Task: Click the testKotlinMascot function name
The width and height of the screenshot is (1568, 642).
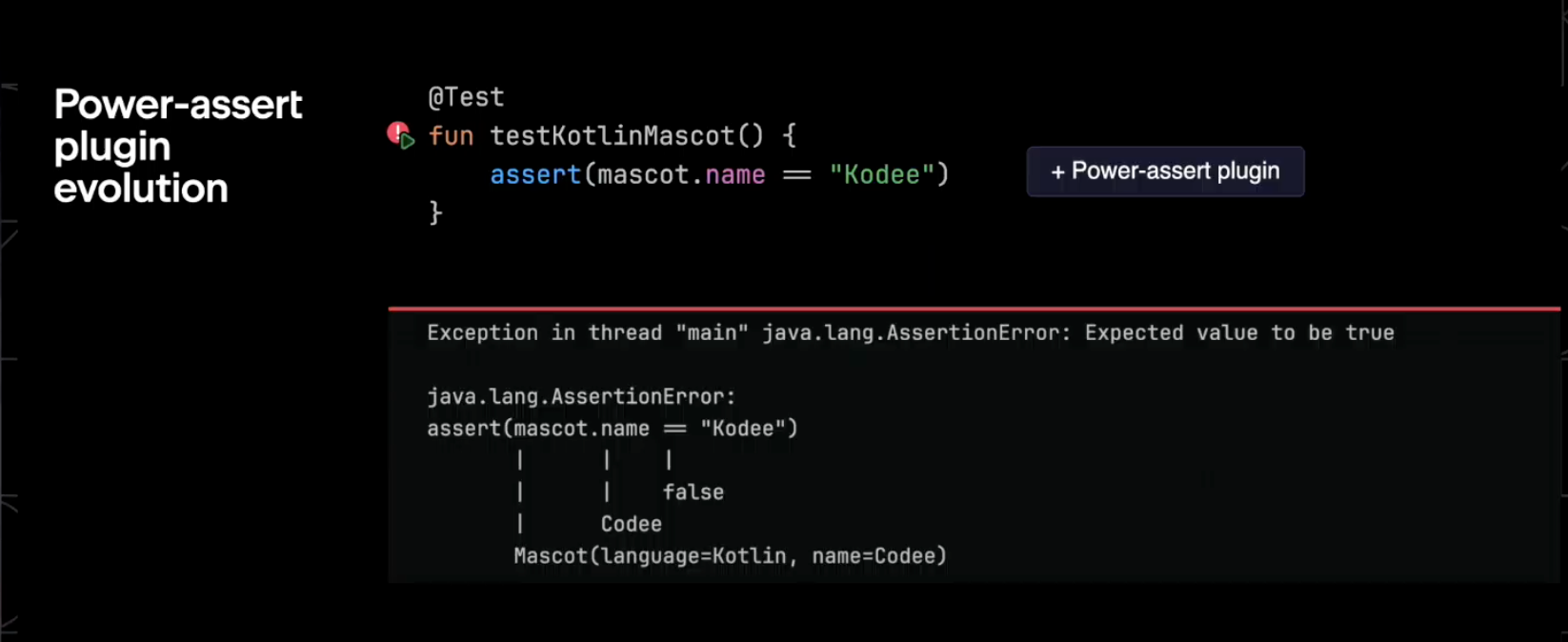Action: click(x=612, y=136)
